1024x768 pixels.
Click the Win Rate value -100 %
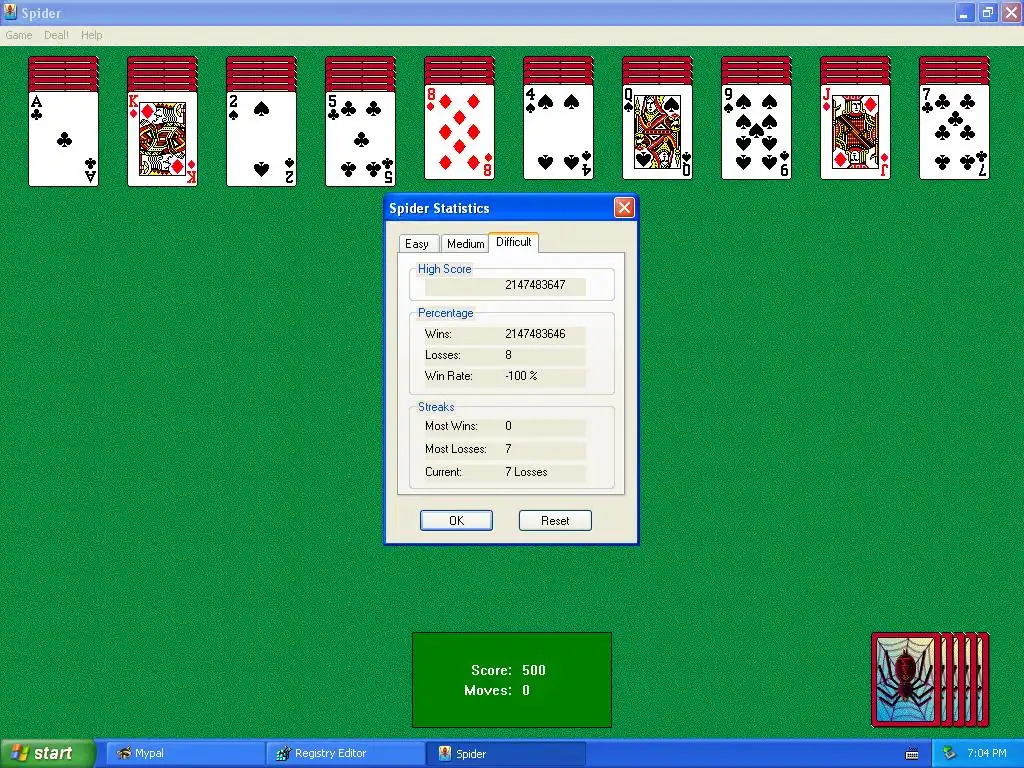(x=521, y=376)
